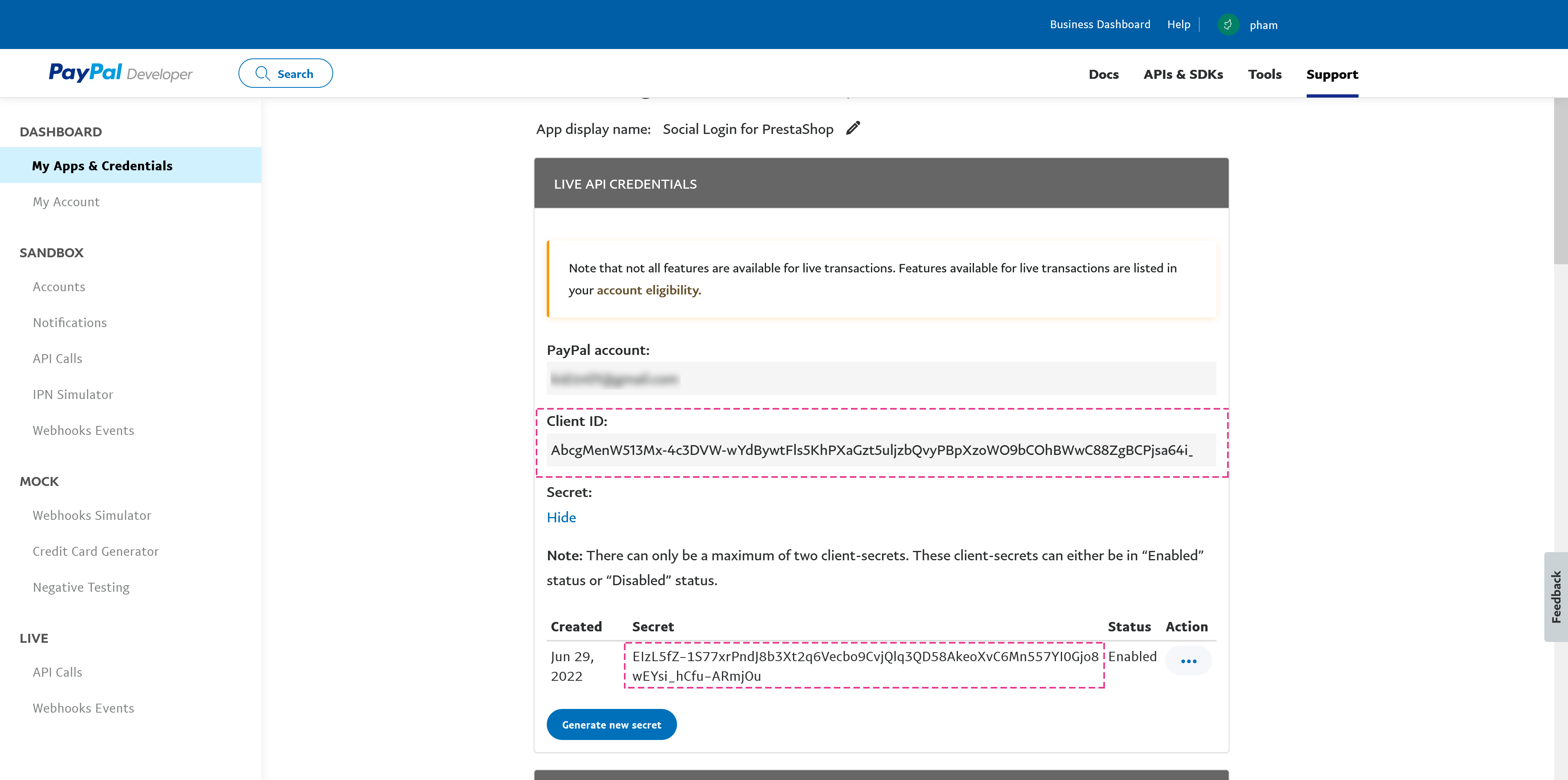1568x780 pixels.
Task: Open Sandbox API Calls
Action: click(x=57, y=358)
